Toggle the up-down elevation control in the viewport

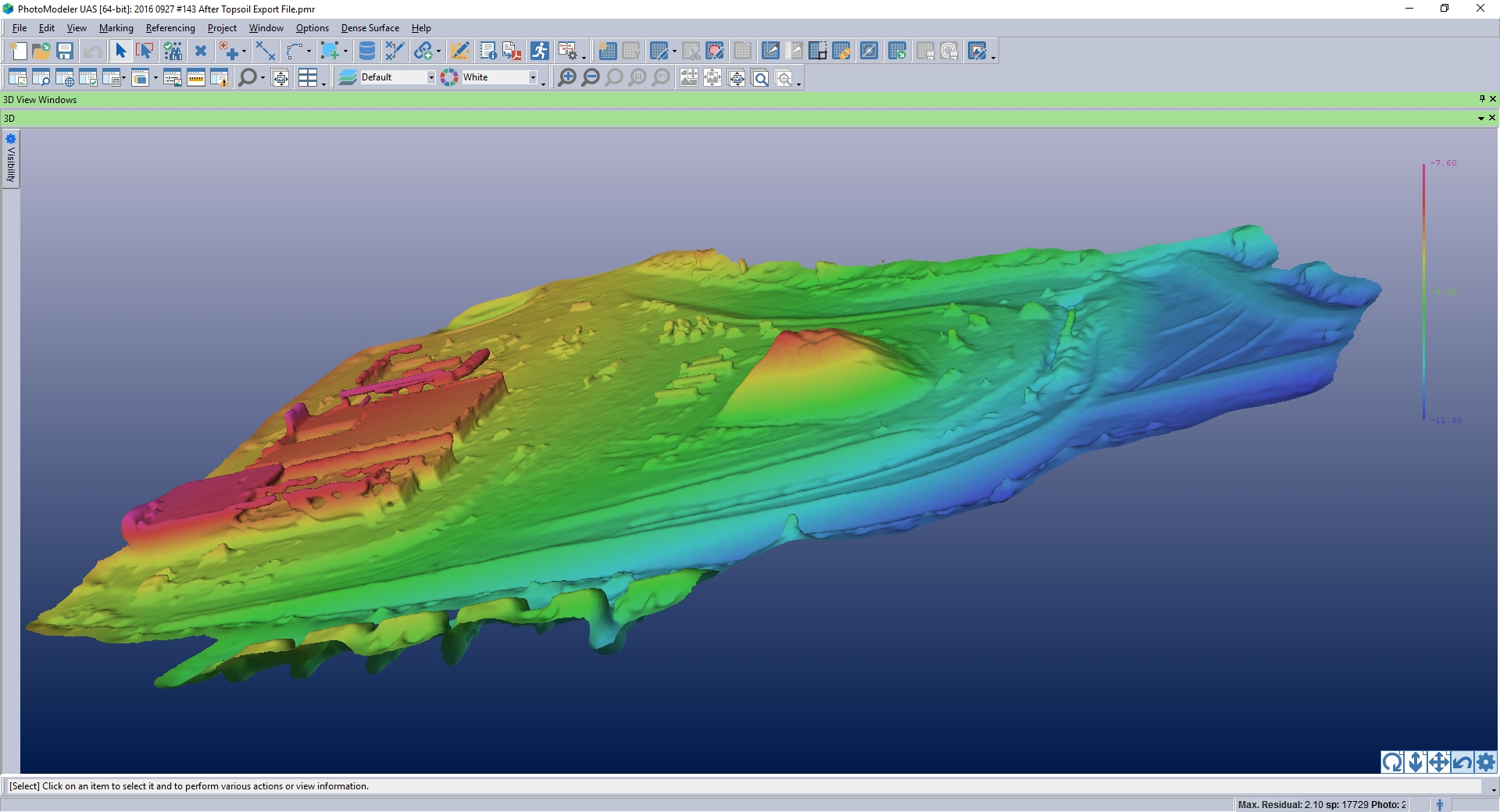(1416, 763)
